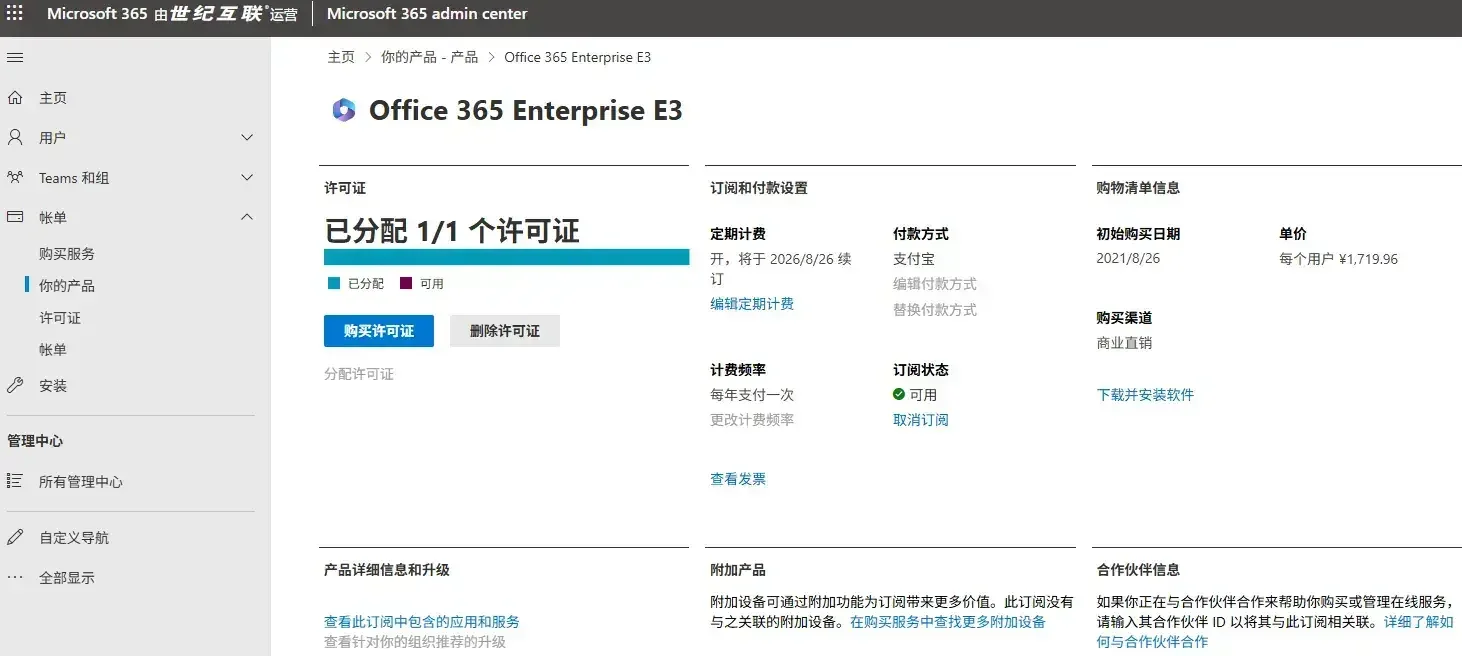
Task: Click the ellipsis icon beside 全部显示
Action: tap(15, 577)
